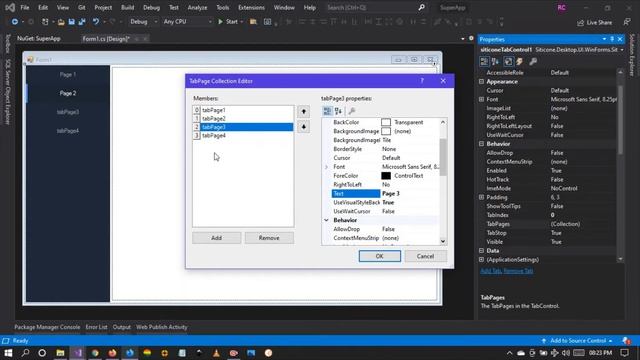This screenshot has height=360, width=640.
Task: Open File Explorer from the taskbar
Action: click(x=60, y=353)
